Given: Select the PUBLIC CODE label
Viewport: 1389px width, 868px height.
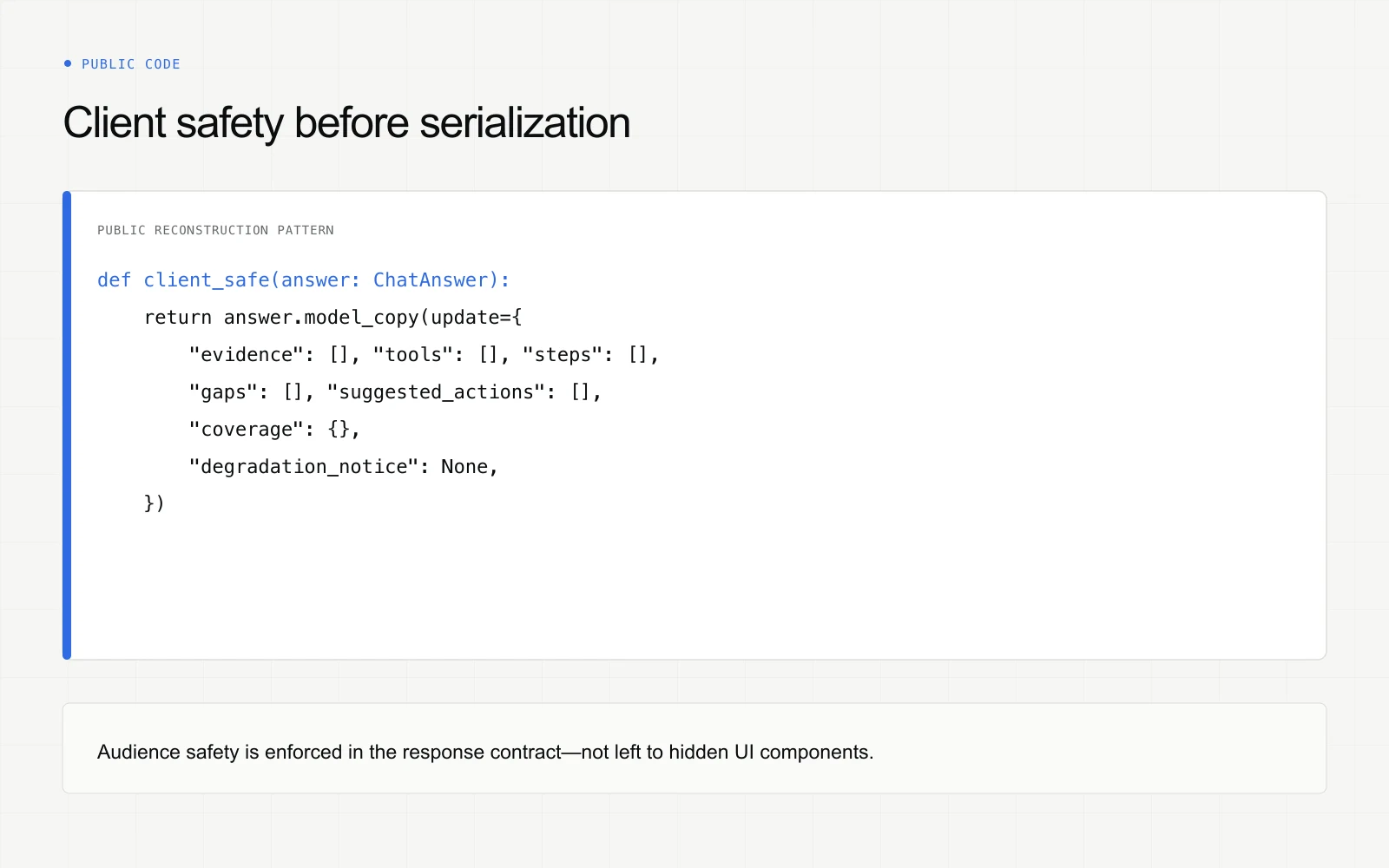Looking at the screenshot, I should coord(131,64).
